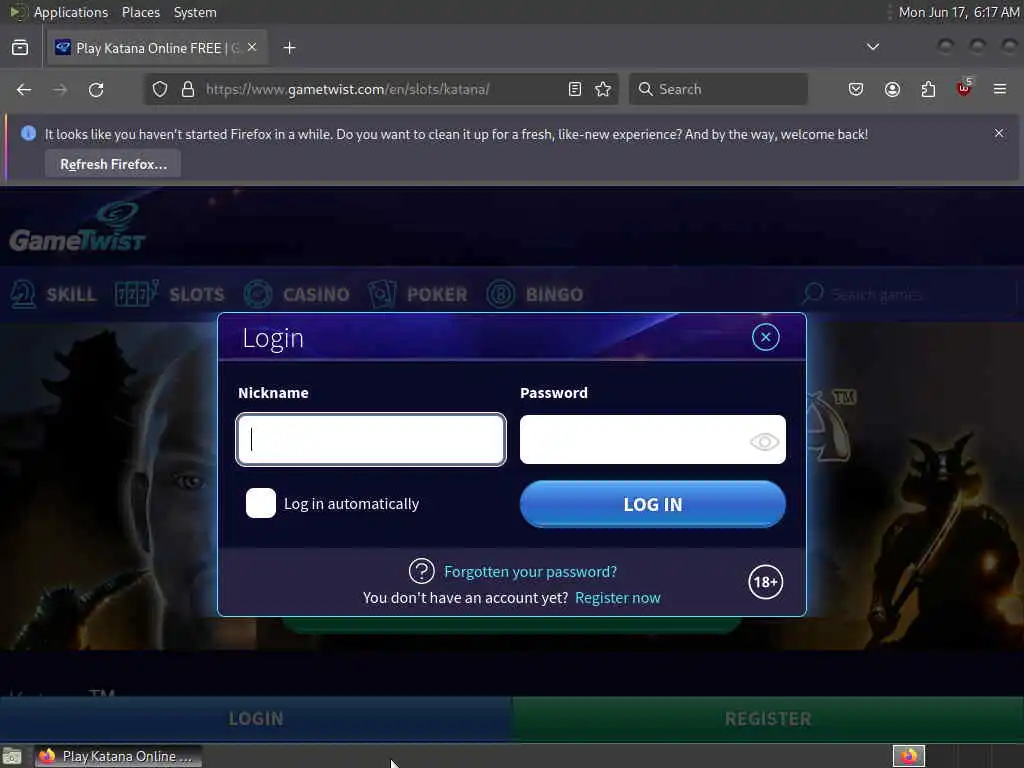Click the bottom LOGIN bar button
1024x768 pixels.
(x=256, y=719)
